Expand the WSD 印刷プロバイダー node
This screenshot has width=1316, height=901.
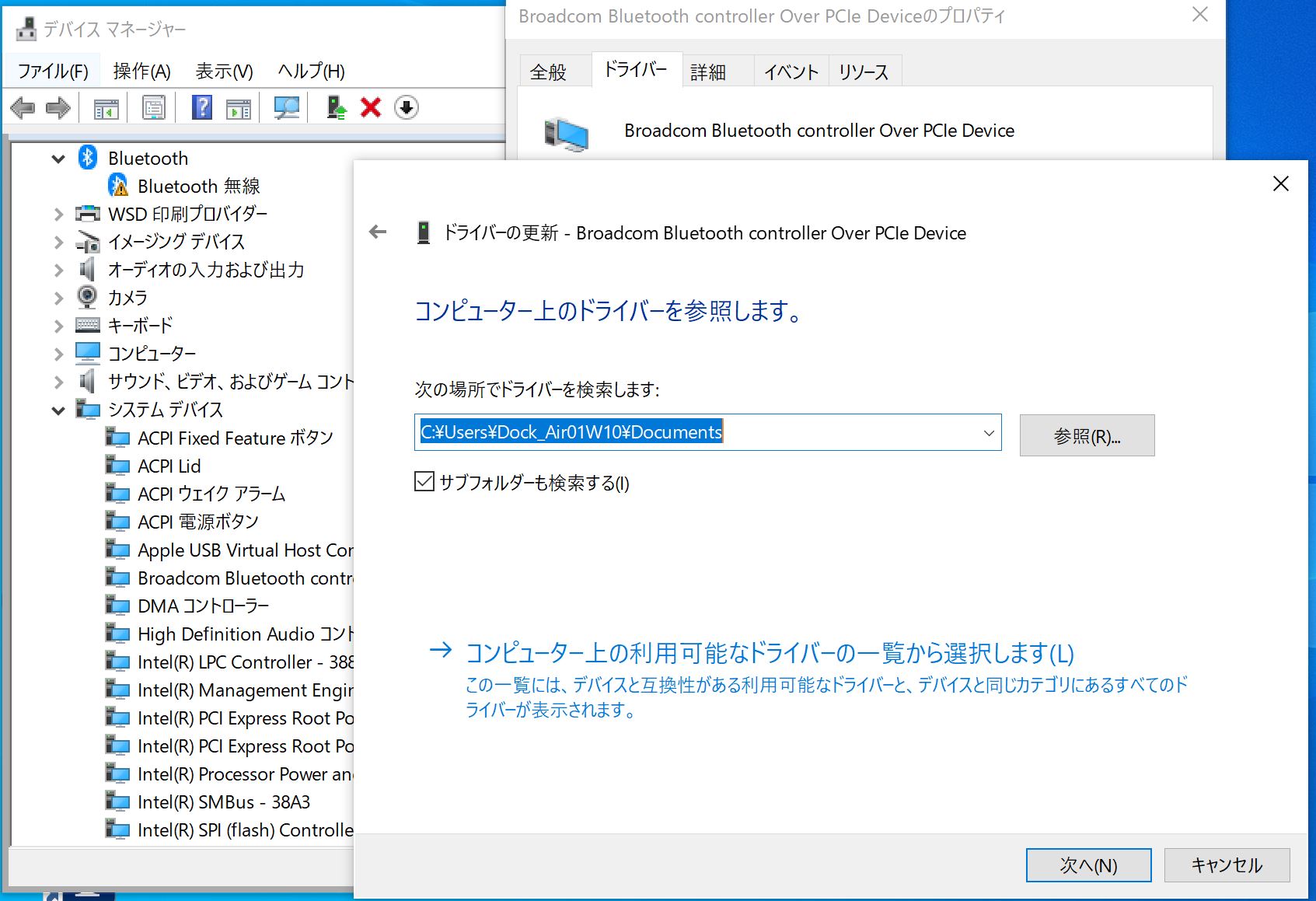click(58, 215)
